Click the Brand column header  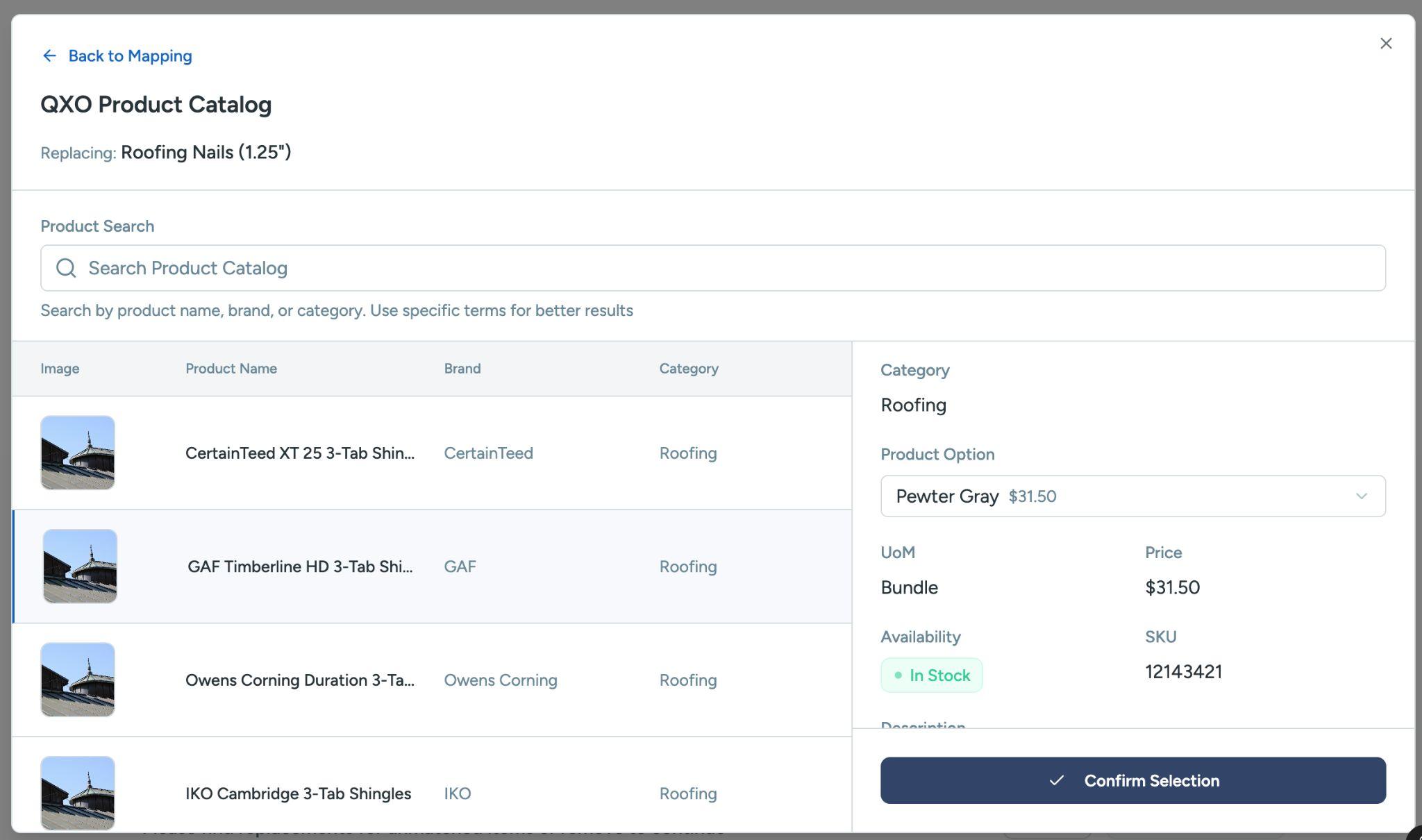coord(462,369)
